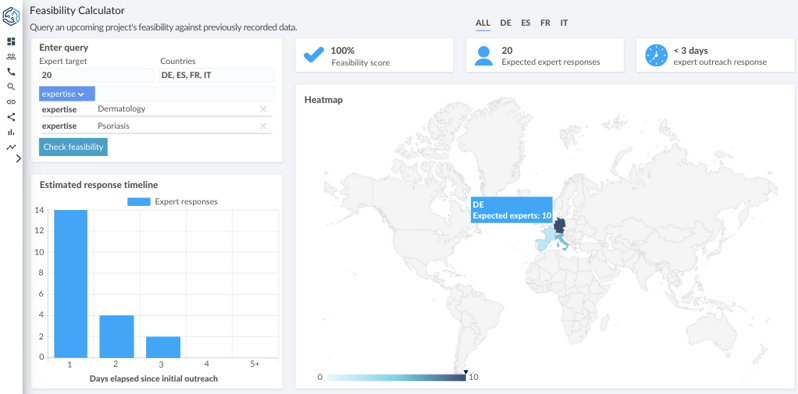Click the '< 3 days' response value

691,50
